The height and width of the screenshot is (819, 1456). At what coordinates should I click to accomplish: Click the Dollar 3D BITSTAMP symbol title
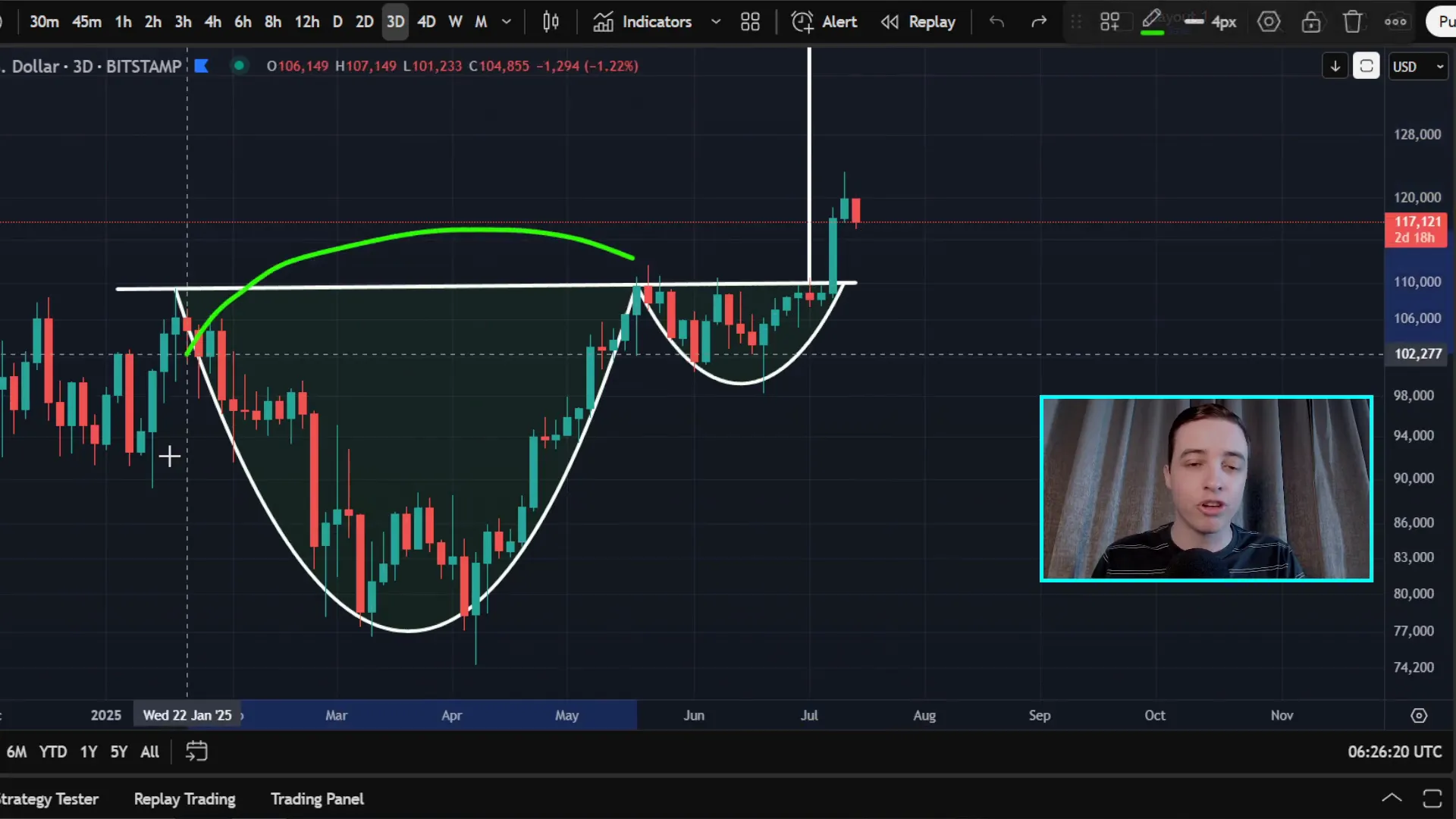pyautogui.click(x=91, y=66)
